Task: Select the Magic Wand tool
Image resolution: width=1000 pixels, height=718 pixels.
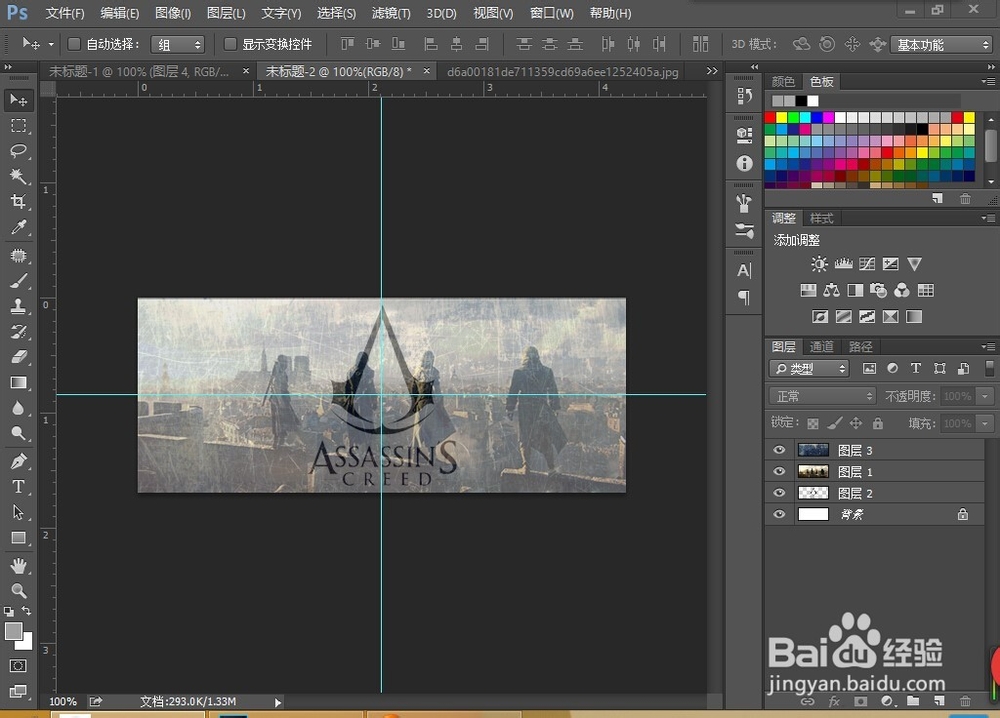Action: pos(18,176)
